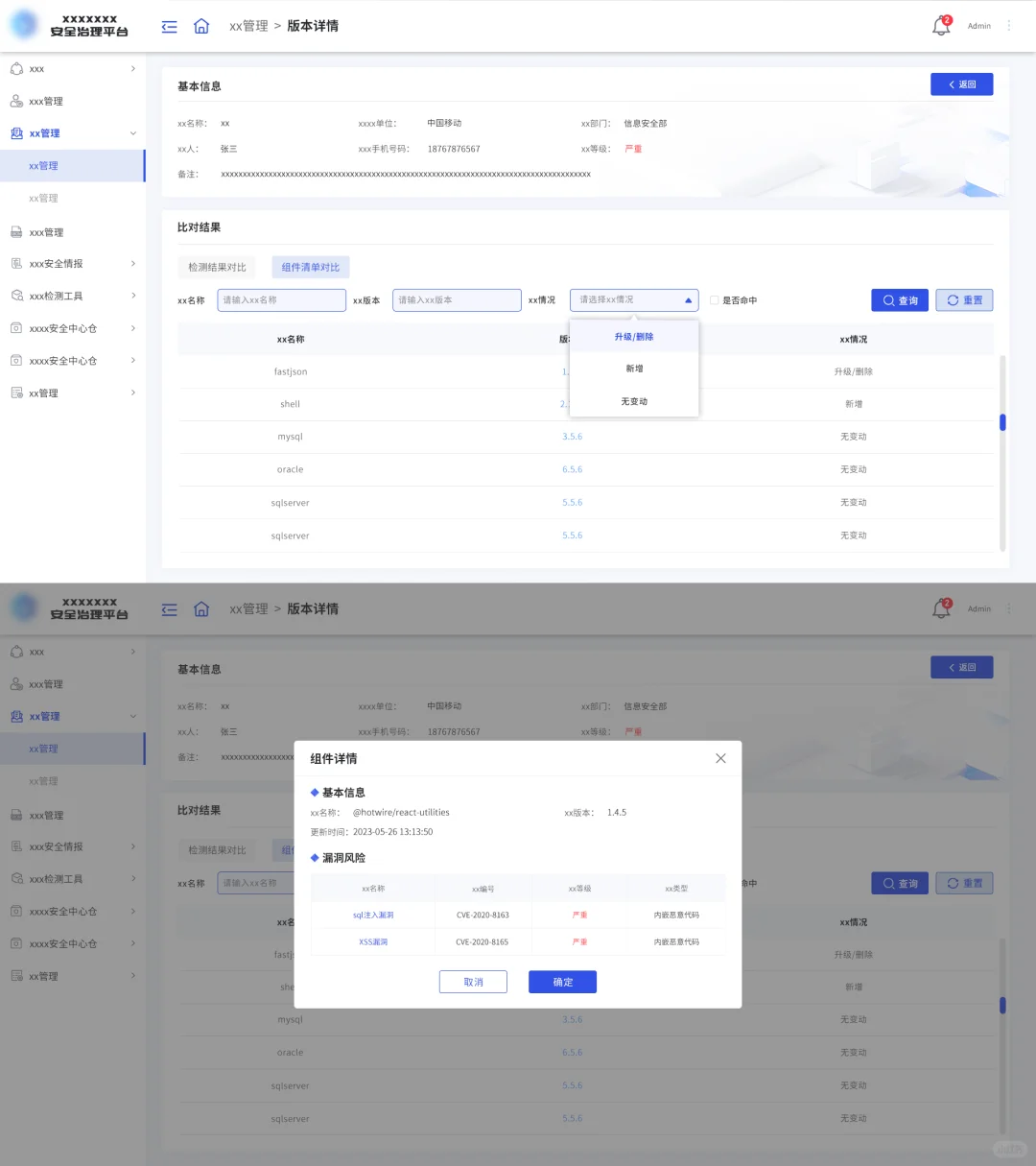Screen dimensions: 1036x1166
Task: Collapse the xx管理 submenu chevron
Action: click(133, 132)
